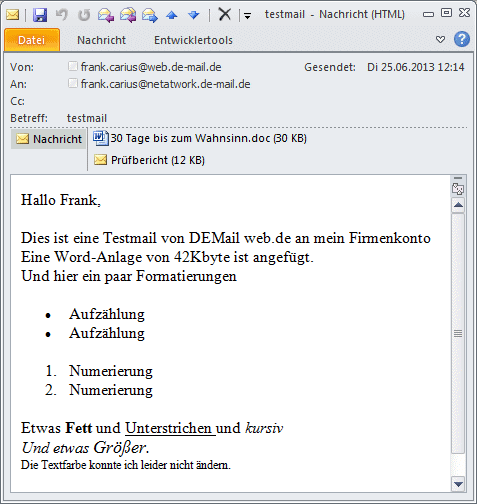The width and height of the screenshot is (477, 504).
Task: Click the Redo arrow icon
Action: pyautogui.click(x=84, y=15)
